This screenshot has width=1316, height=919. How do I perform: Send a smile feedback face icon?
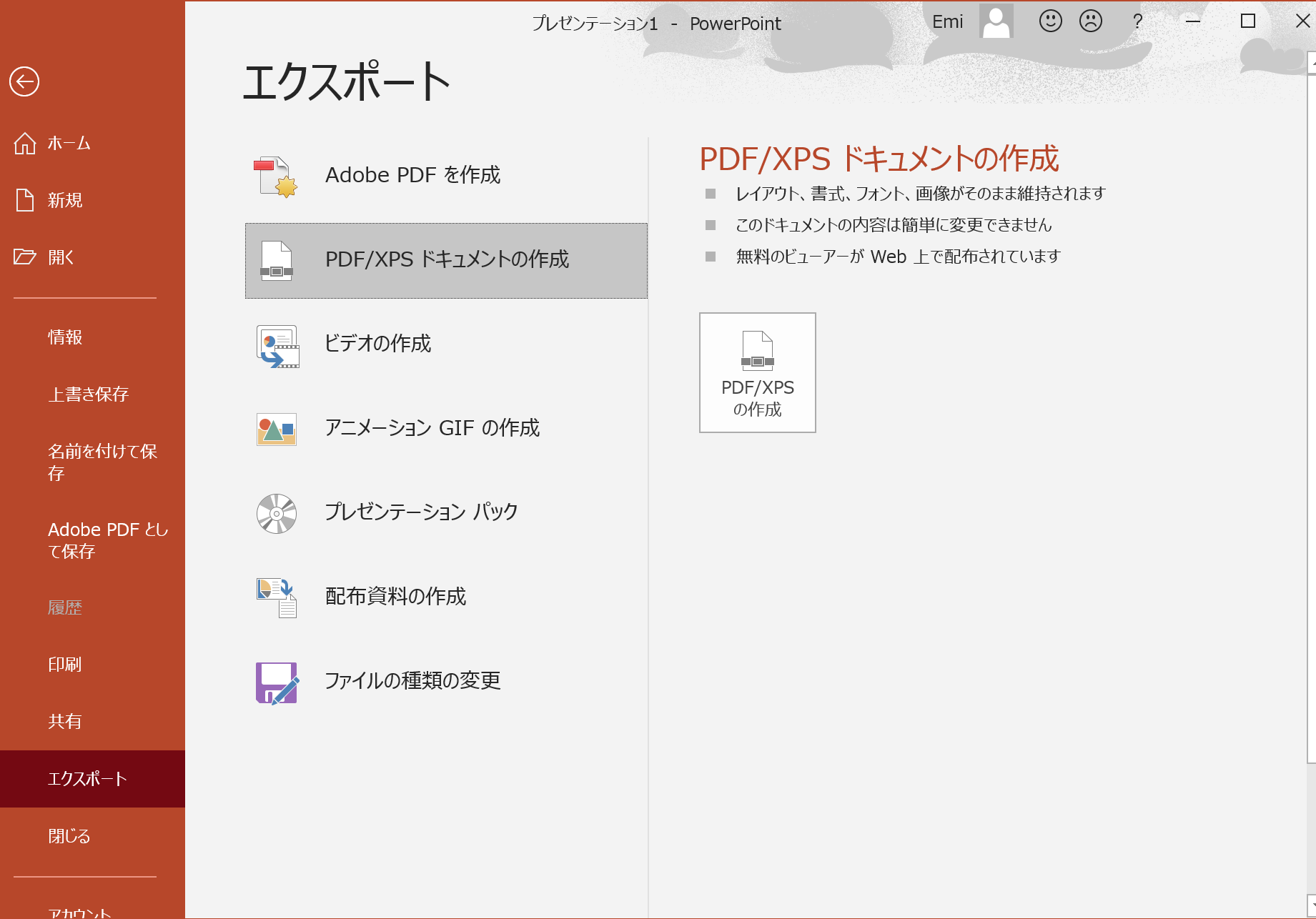click(1050, 21)
